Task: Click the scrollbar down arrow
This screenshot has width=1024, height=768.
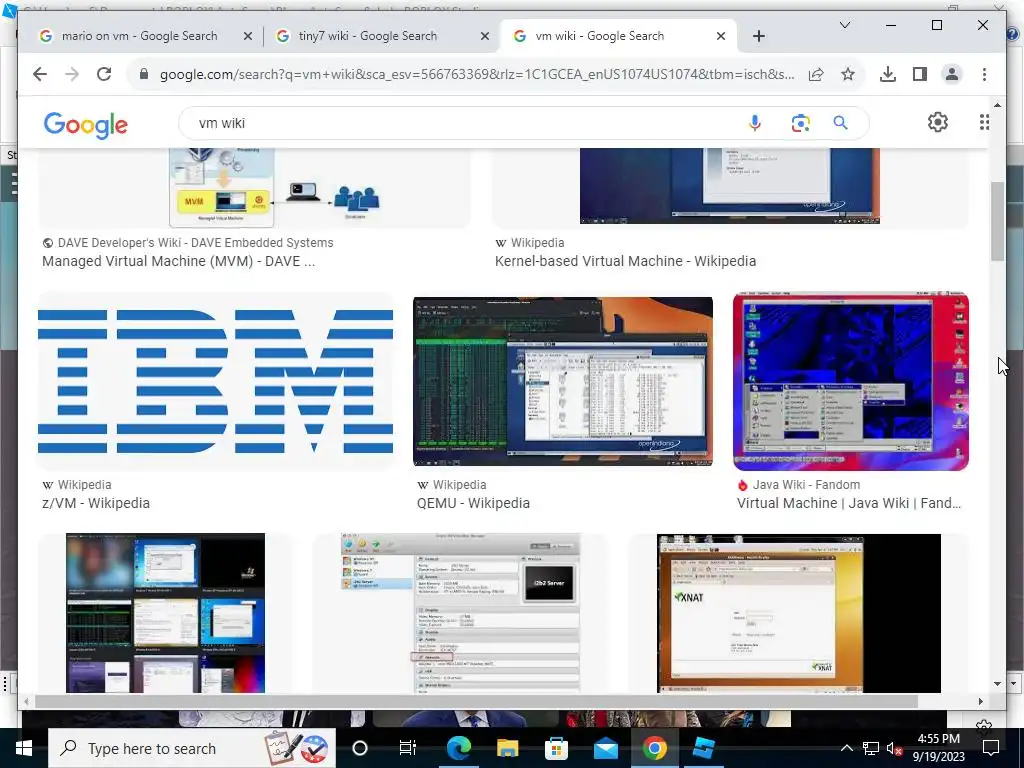Action: (997, 684)
